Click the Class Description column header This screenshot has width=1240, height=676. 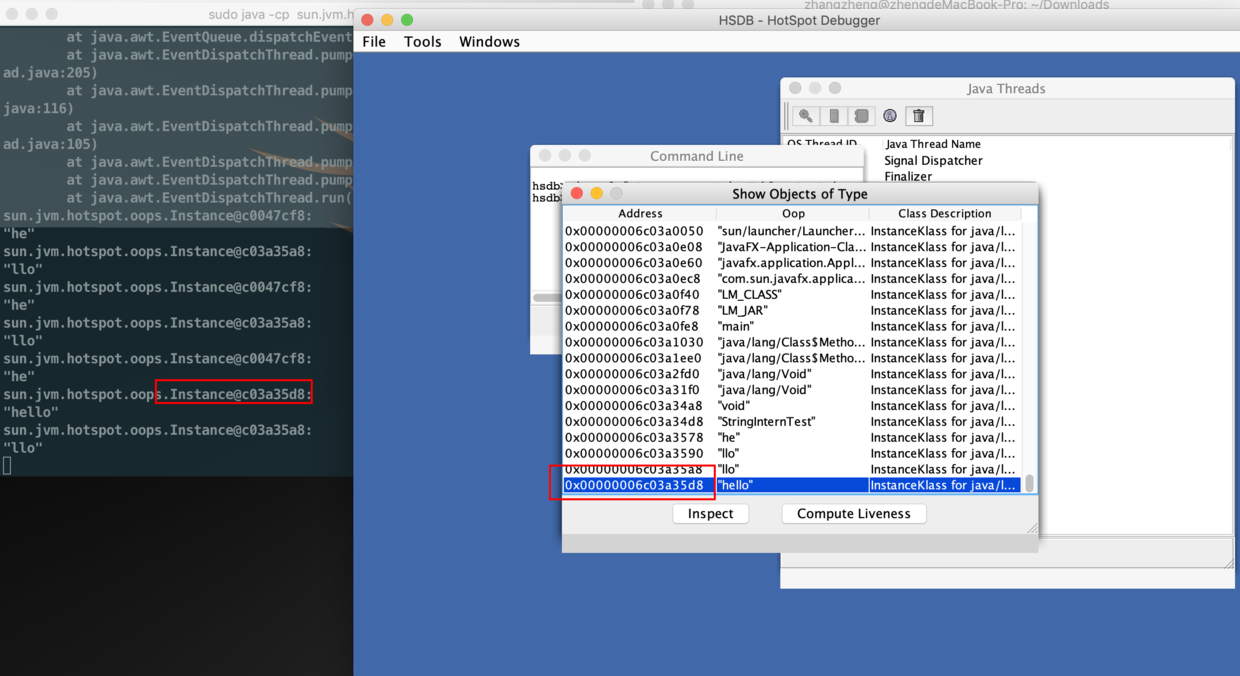point(944,213)
